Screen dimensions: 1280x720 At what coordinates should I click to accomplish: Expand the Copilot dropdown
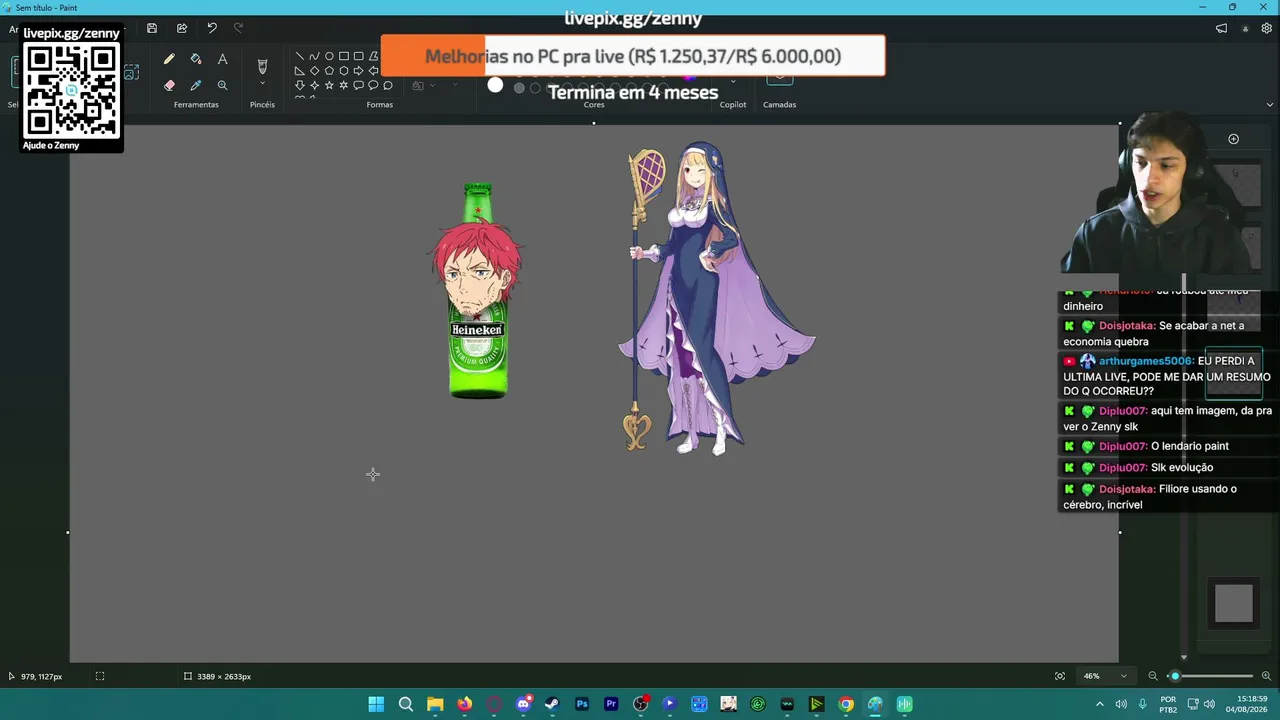click(733, 82)
